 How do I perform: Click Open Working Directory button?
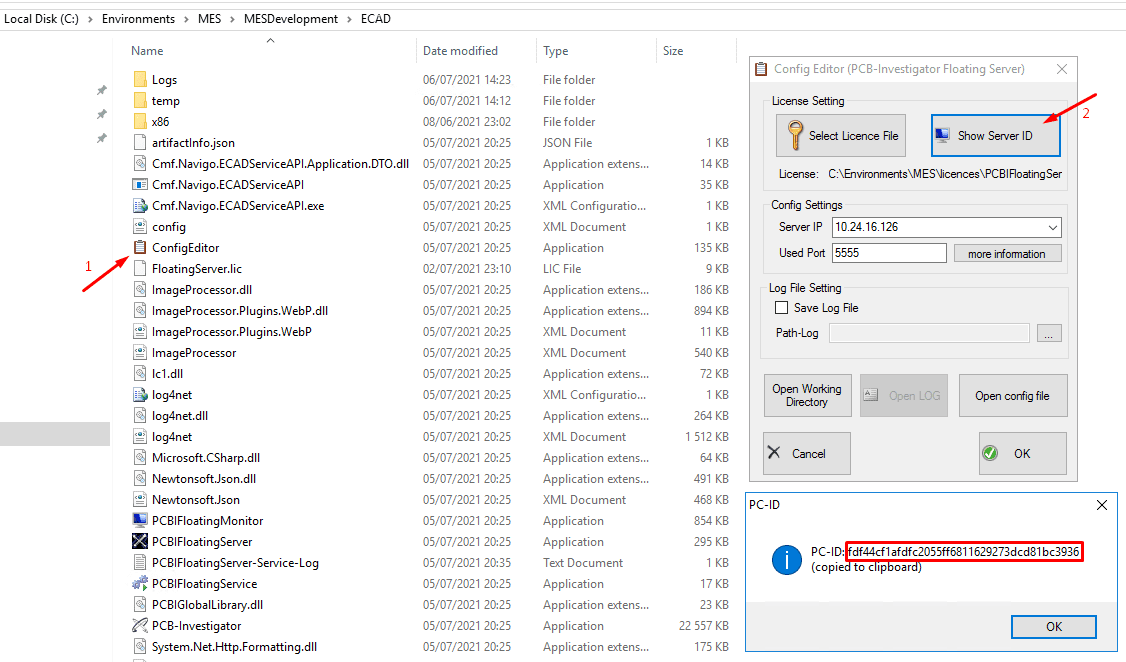807,396
